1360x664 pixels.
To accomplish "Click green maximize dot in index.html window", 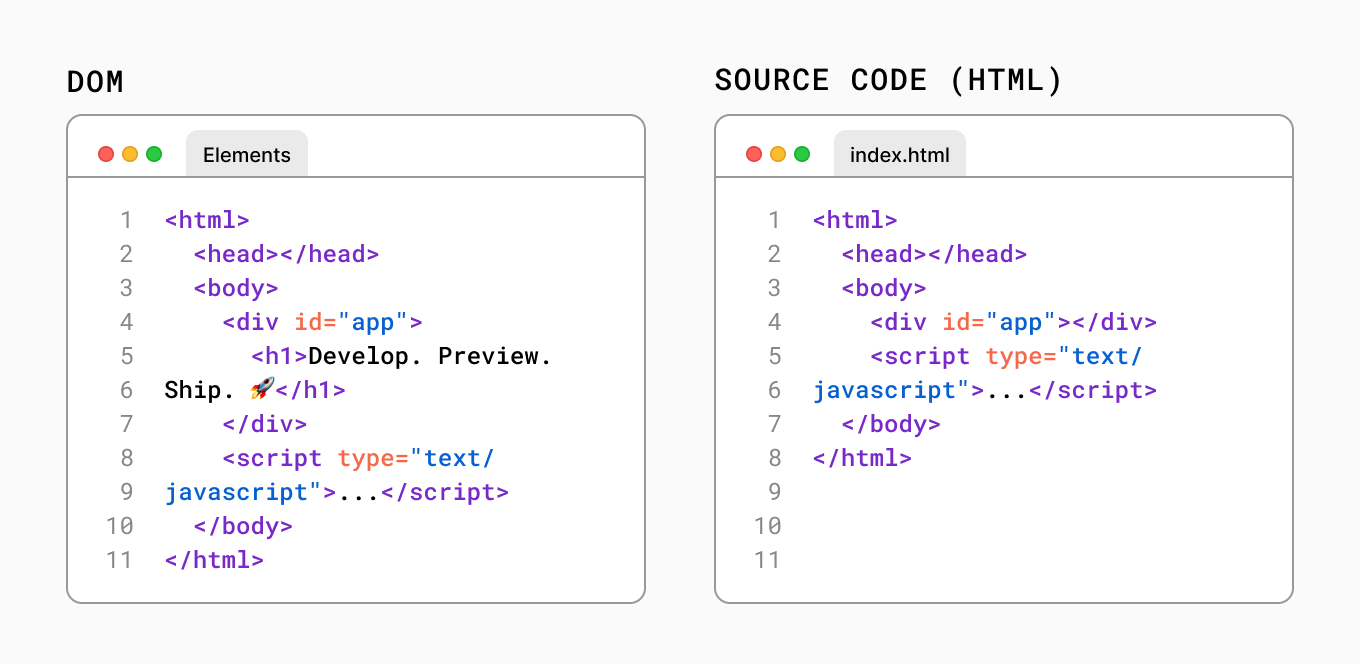I will [802, 154].
